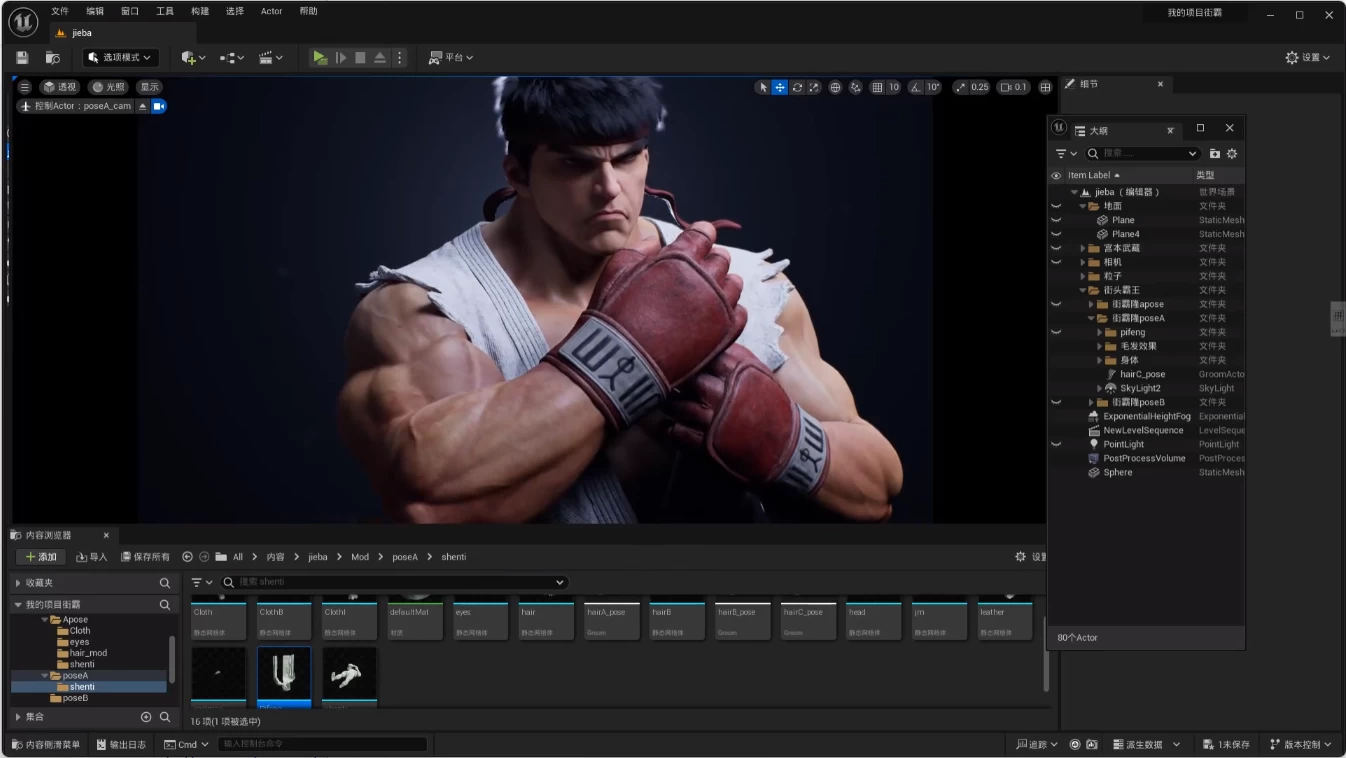Toggle rotation snapping at 10 degrees
This screenshot has height=758, width=1346.
(x=922, y=87)
